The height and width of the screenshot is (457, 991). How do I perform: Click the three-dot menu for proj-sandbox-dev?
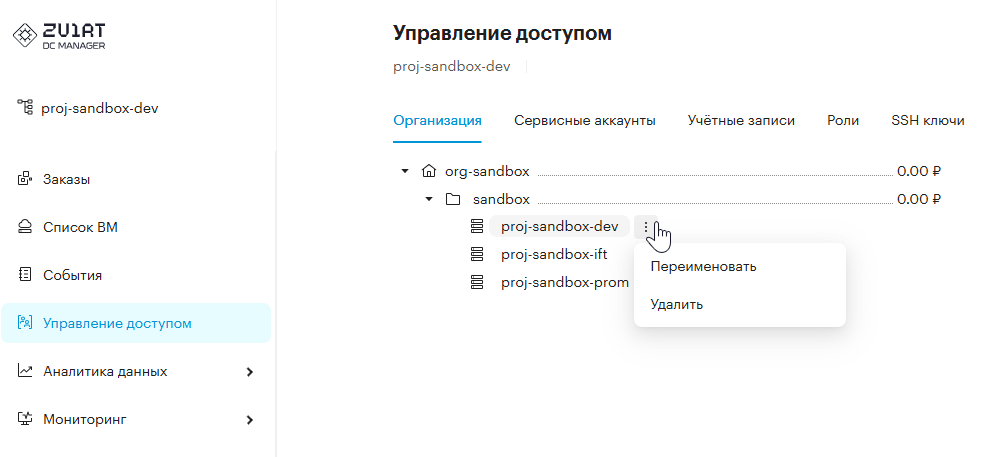pyautogui.click(x=646, y=226)
